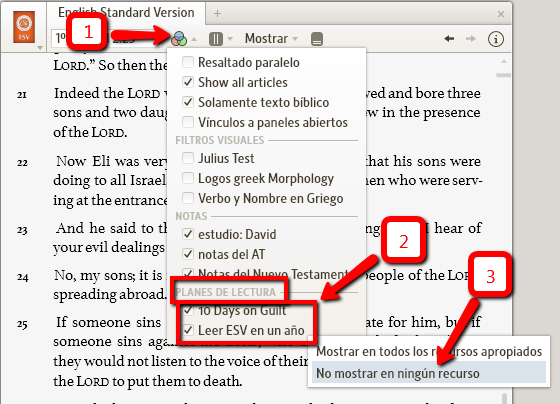Click verse number 21
560x404 pixels.
(x=22, y=95)
